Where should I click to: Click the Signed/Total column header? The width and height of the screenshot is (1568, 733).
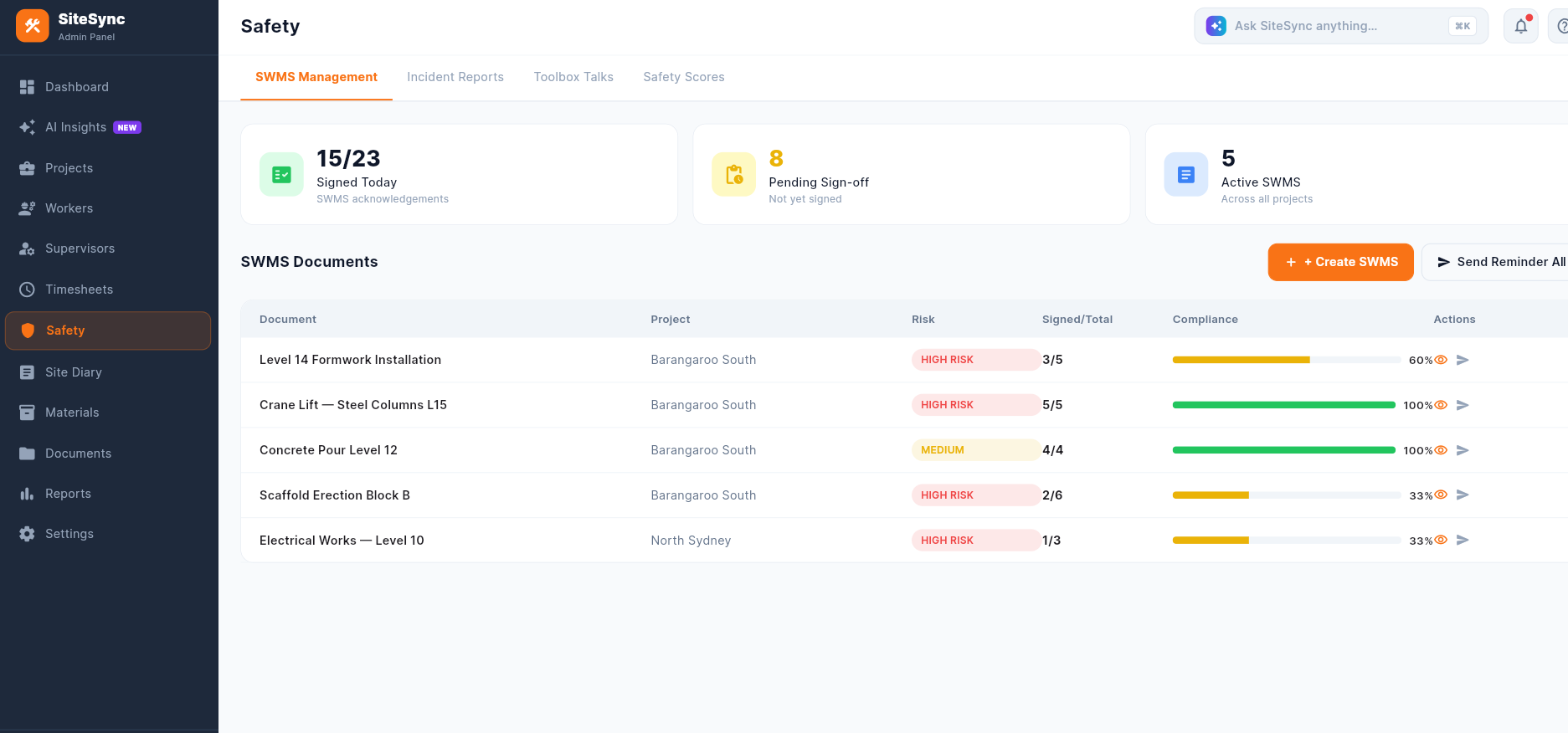1077,320
